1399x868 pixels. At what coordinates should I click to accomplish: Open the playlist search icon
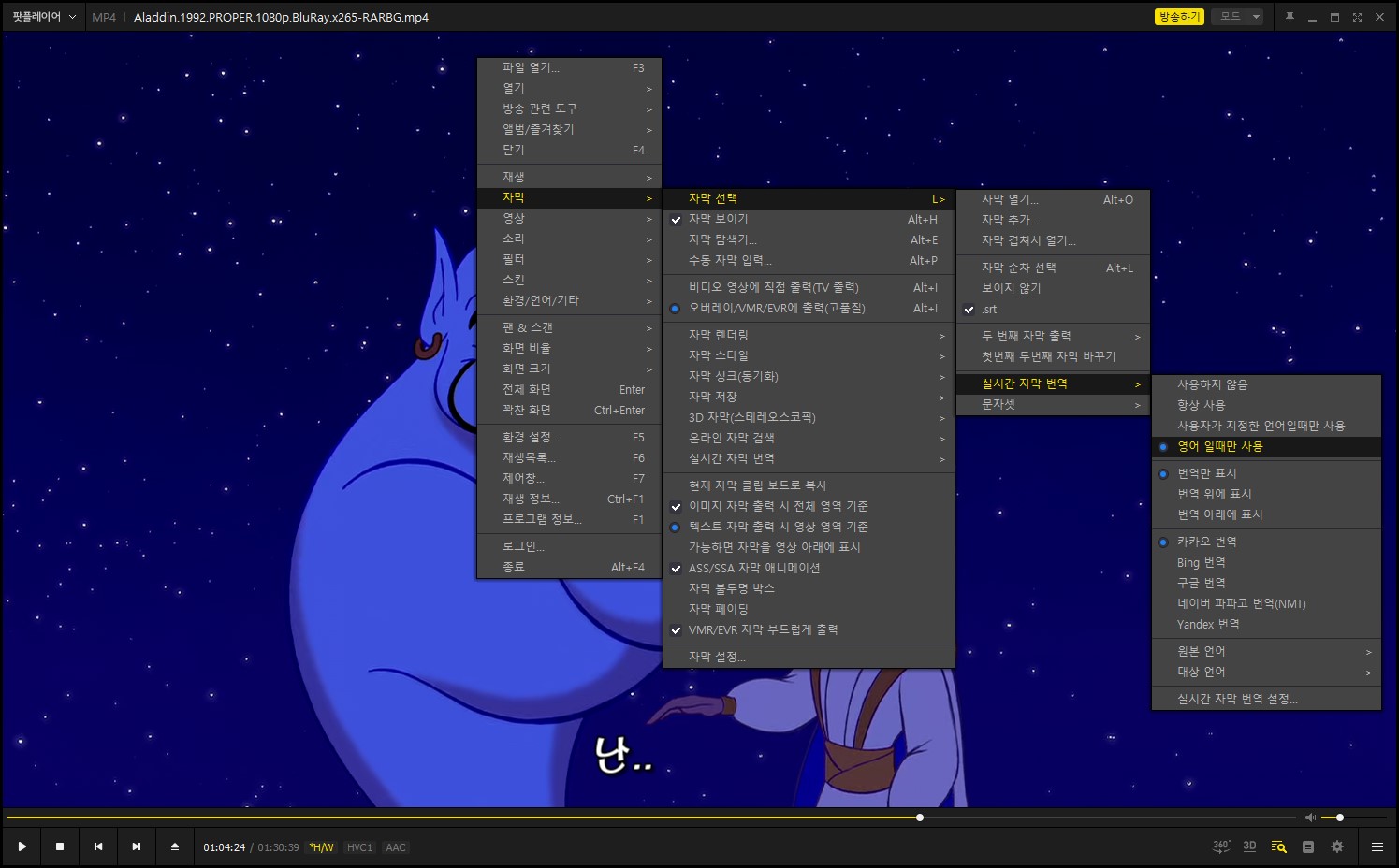(x=1278, y=846)
